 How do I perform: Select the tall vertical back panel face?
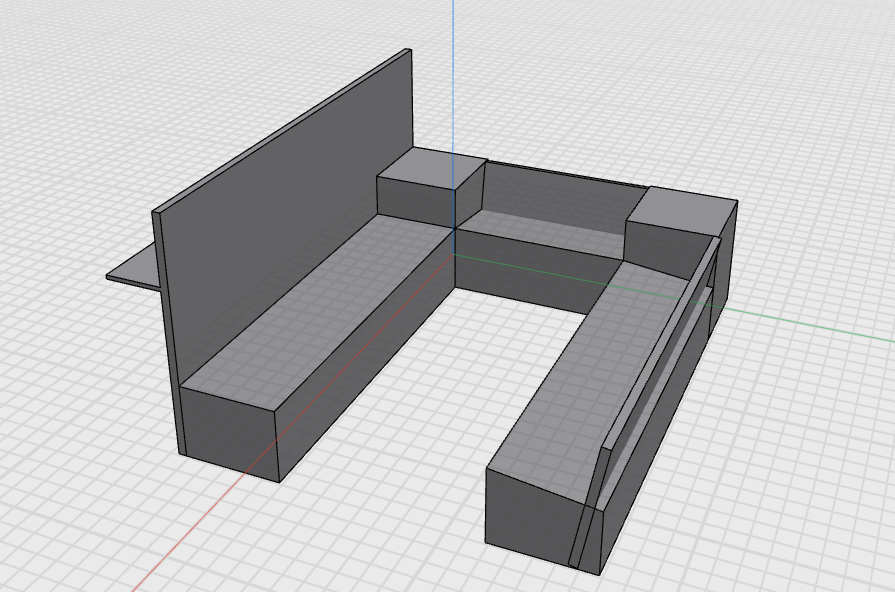(x=285, y=211)
